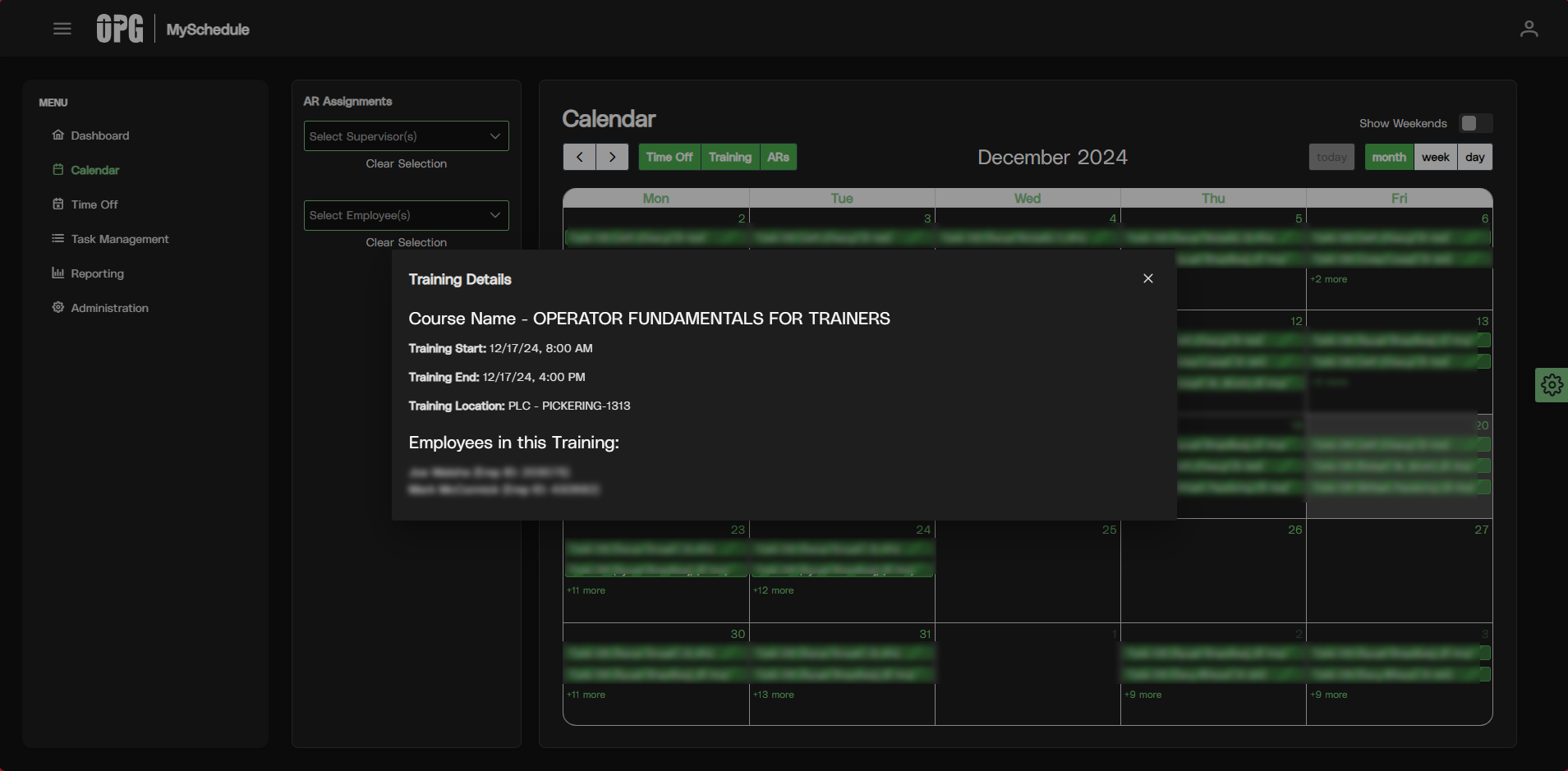Click the Reporting chart icon
The height and width of the screenshot is (771, 1568).
click(x=58, y=273)
